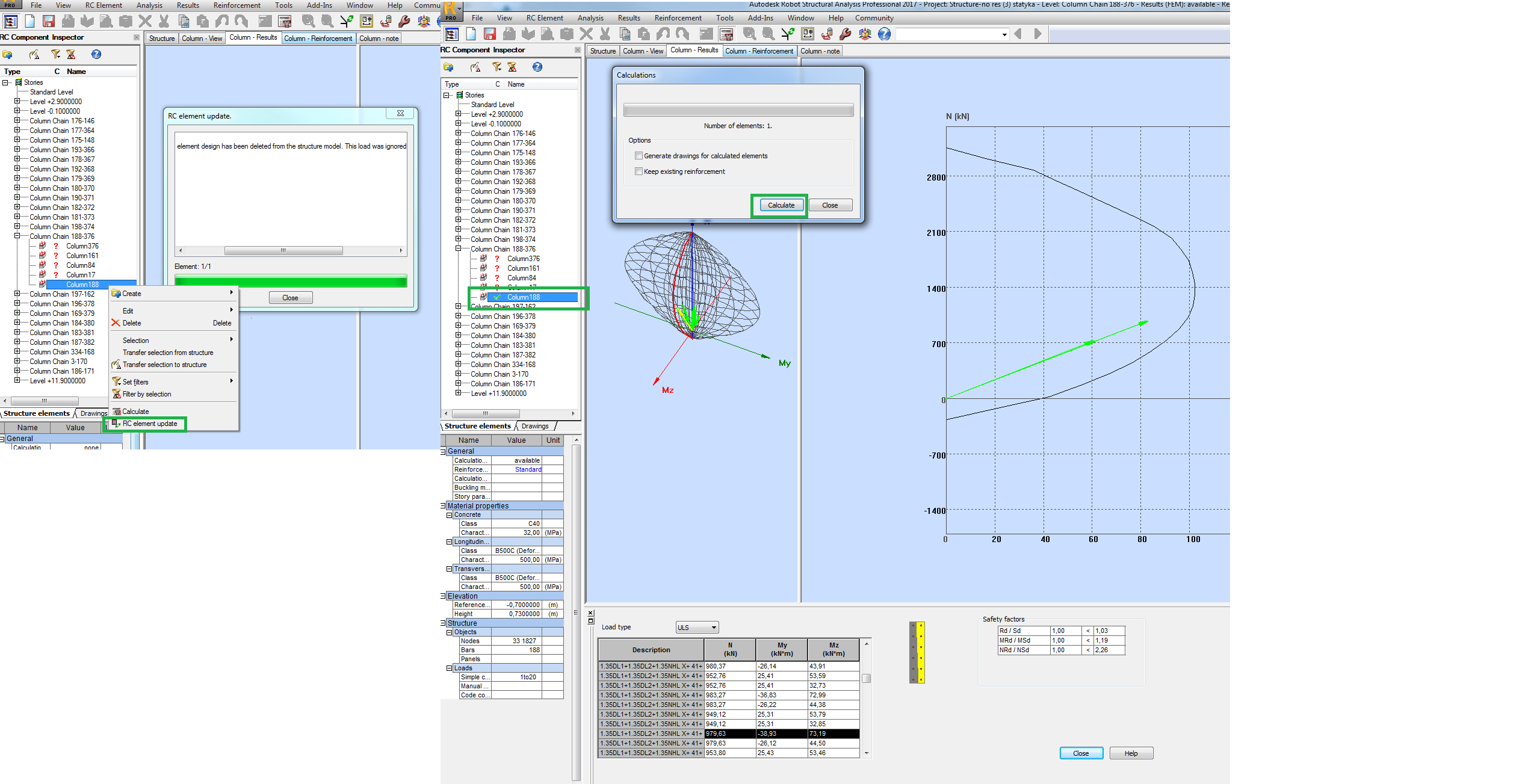Click the calculator icon in right toolbar

pos(726,34)
